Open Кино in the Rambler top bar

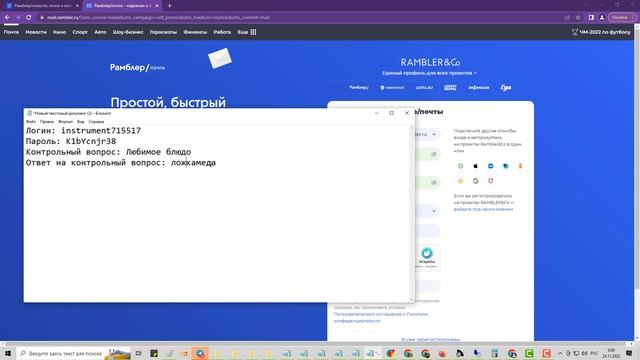coord(59,32)
